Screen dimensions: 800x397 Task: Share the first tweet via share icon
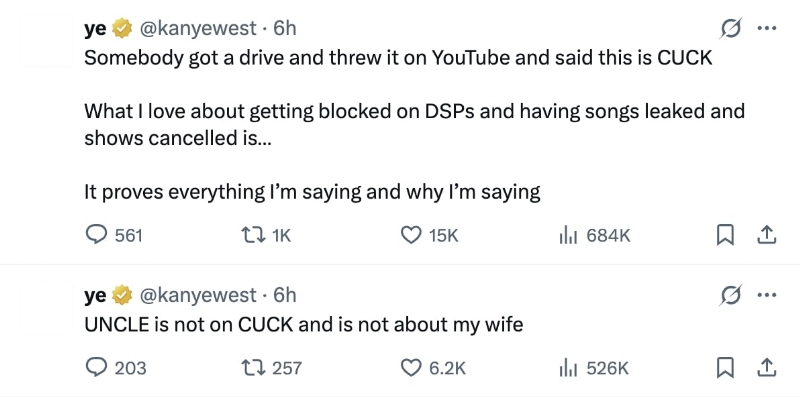pyautogui.click(x=766, y=235)
